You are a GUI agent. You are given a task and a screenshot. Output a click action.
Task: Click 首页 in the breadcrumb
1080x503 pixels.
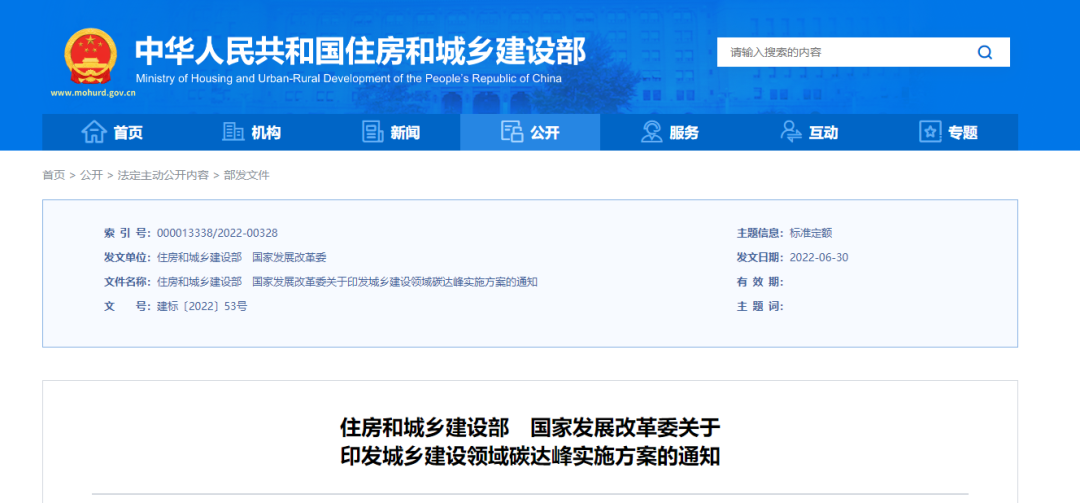pos(53,175)
